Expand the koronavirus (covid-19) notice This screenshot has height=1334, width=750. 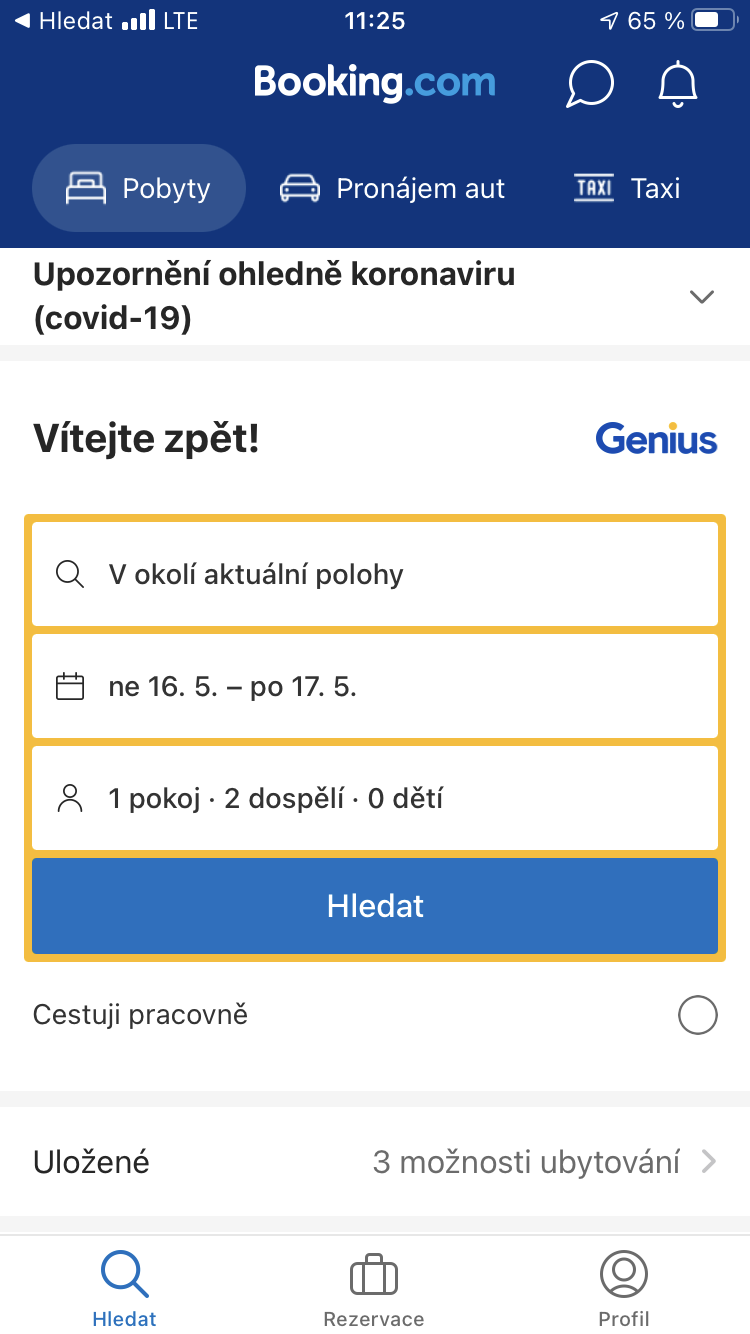702,296
